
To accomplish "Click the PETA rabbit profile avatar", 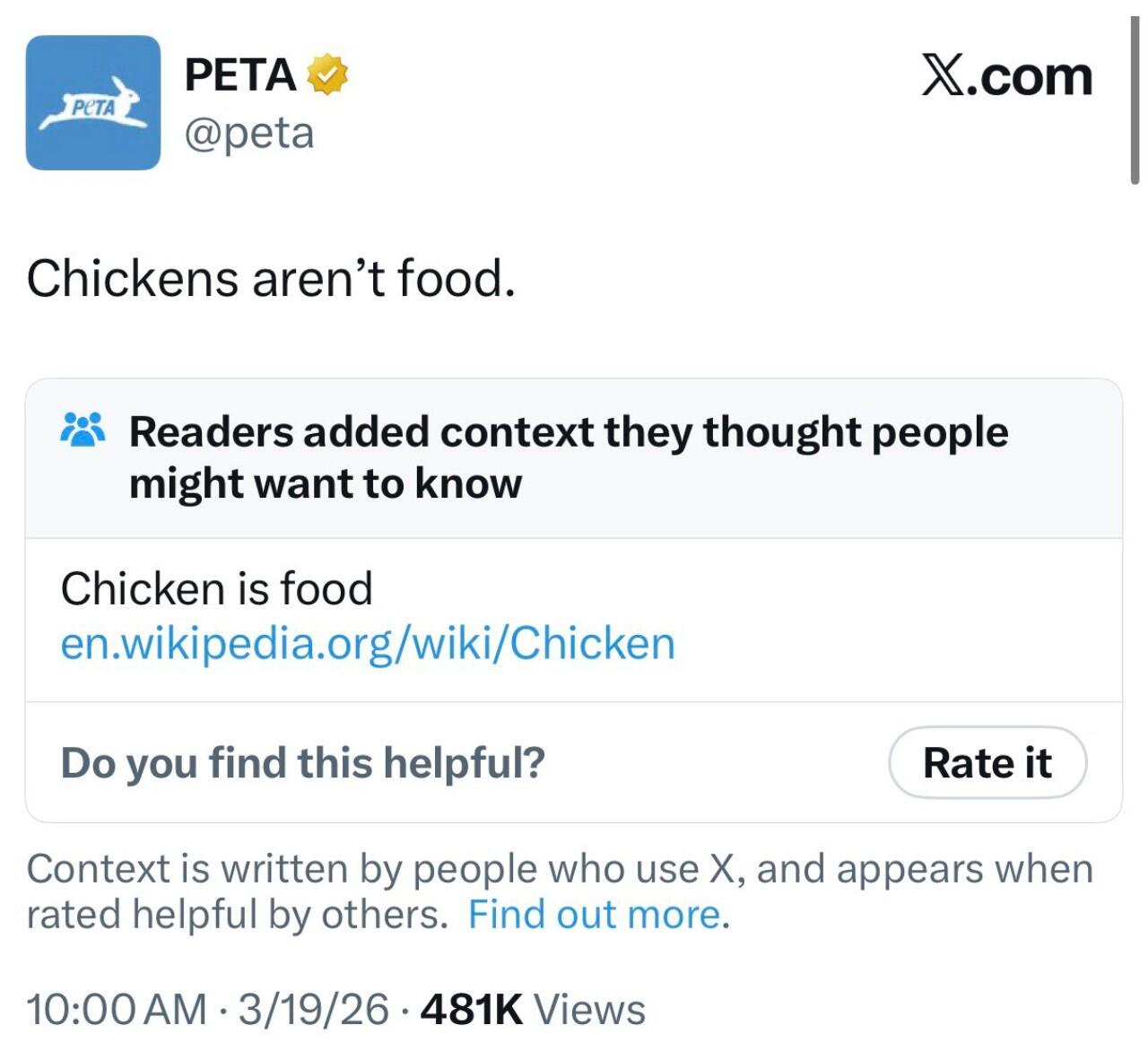I will point(93,102).
